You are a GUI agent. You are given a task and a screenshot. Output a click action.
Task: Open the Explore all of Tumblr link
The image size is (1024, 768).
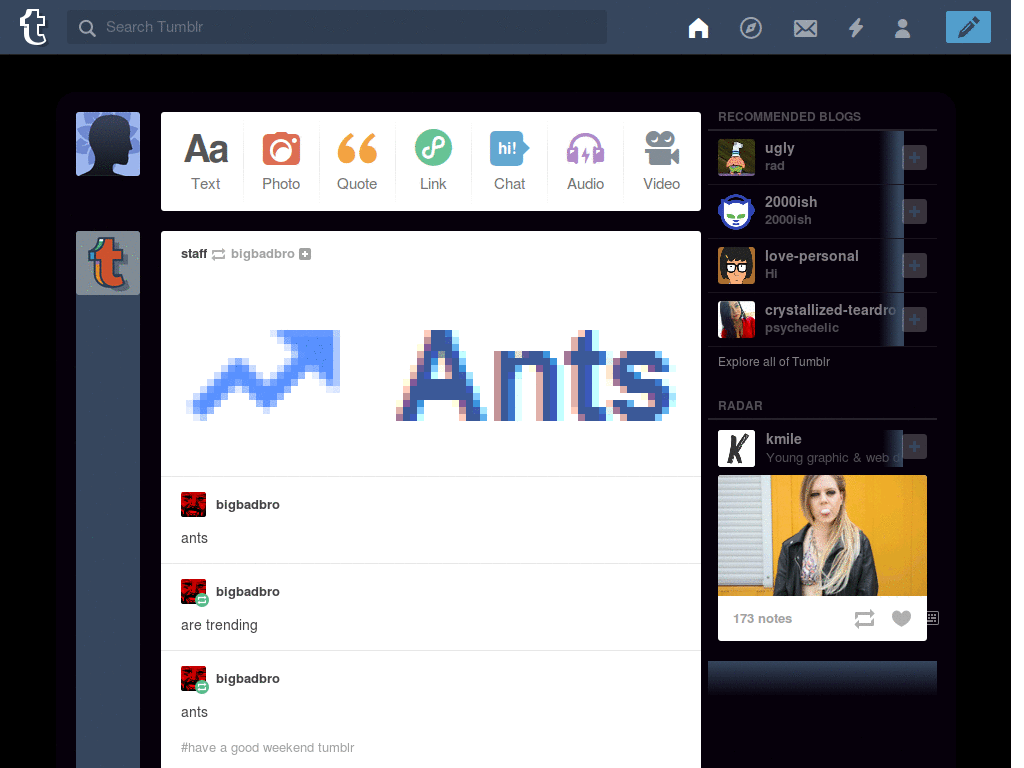pyautogui.click(x=774, y=362)
